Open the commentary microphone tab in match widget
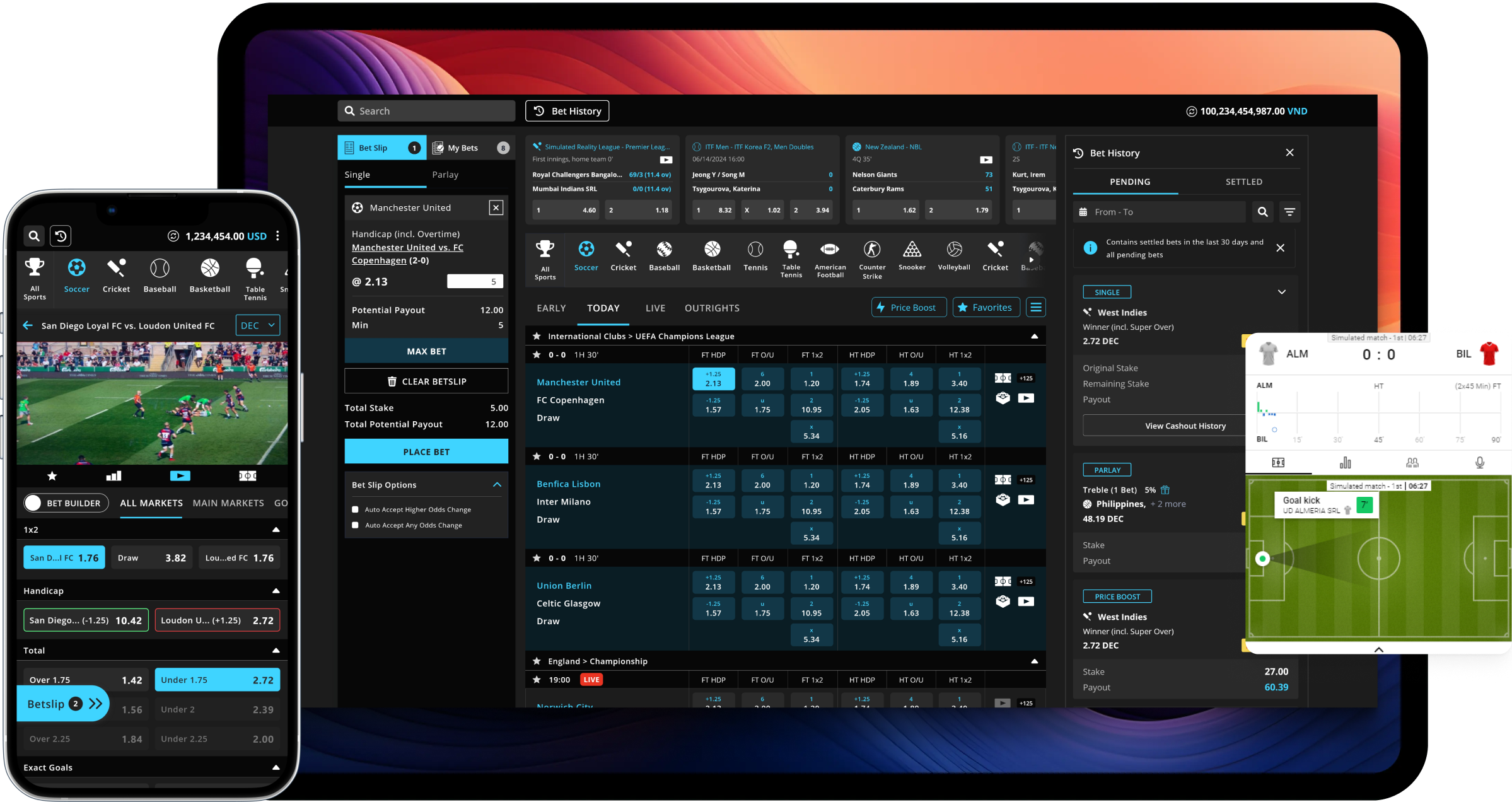 (1479, 463)
